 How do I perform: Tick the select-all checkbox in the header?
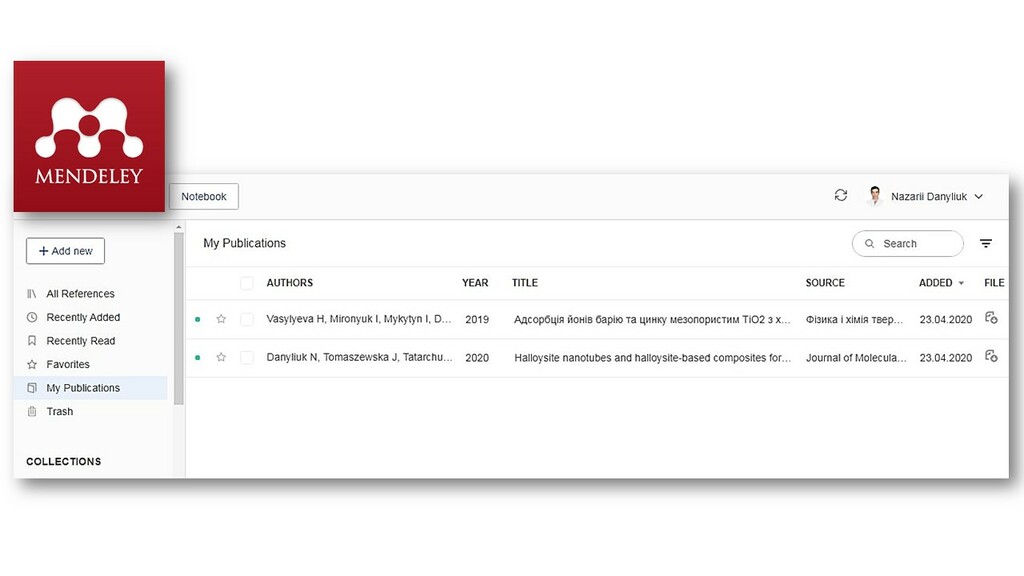pyautogui.click(x=247, y=283)
